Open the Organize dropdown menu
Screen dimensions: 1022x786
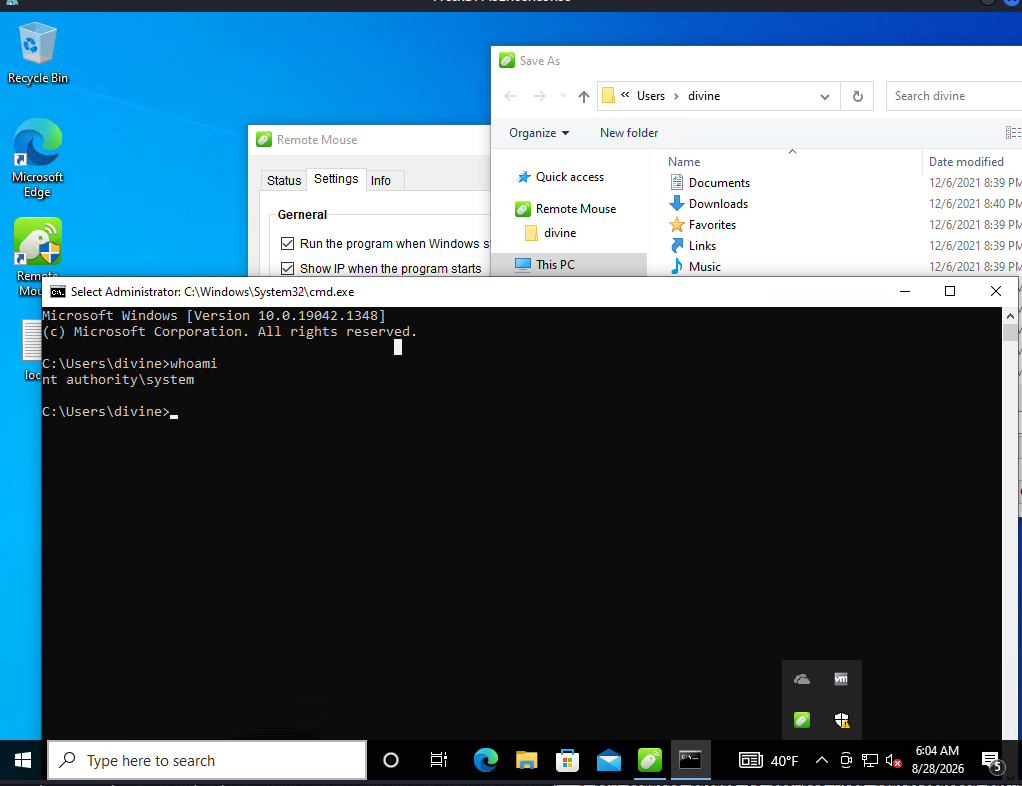539,133
